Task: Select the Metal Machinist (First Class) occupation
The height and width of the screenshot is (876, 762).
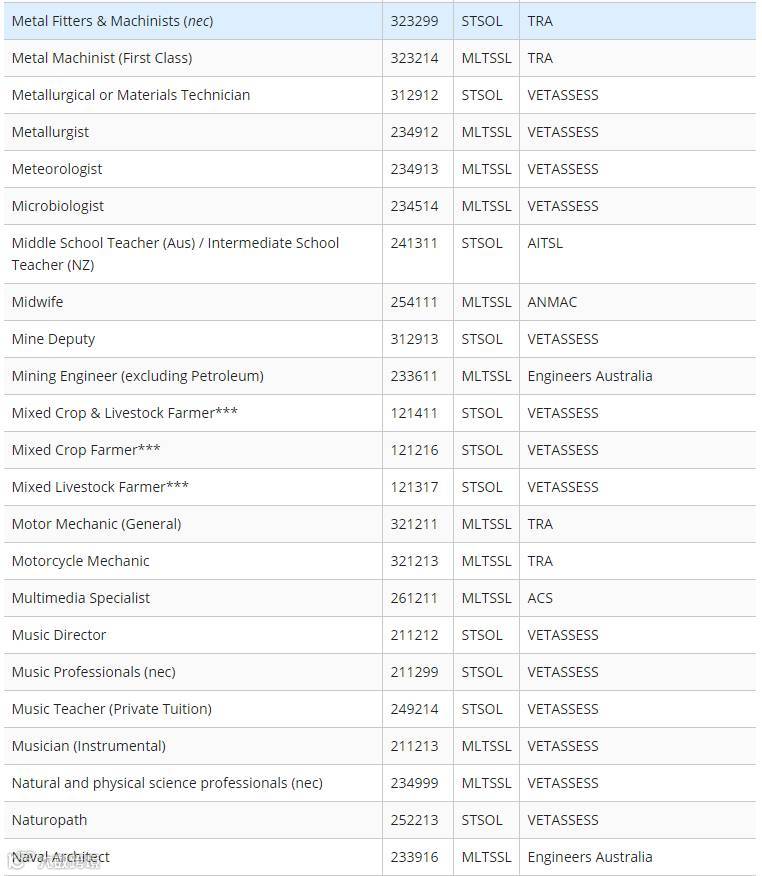Action: coord(102,58)
